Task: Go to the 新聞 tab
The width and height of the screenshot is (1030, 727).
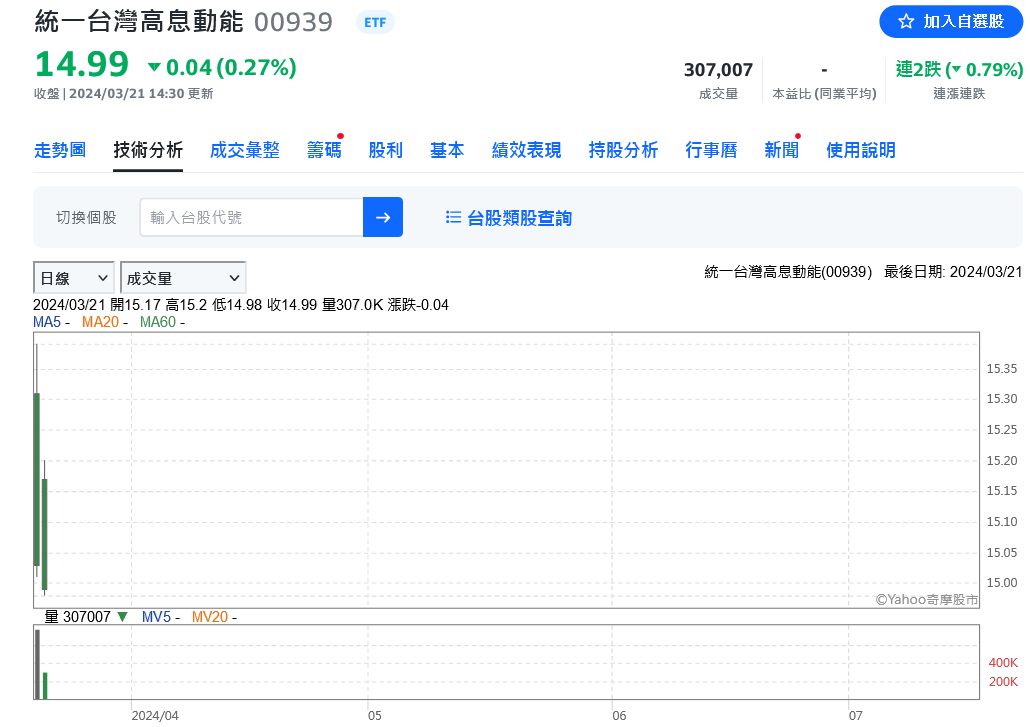Action: tap(782, 150)
